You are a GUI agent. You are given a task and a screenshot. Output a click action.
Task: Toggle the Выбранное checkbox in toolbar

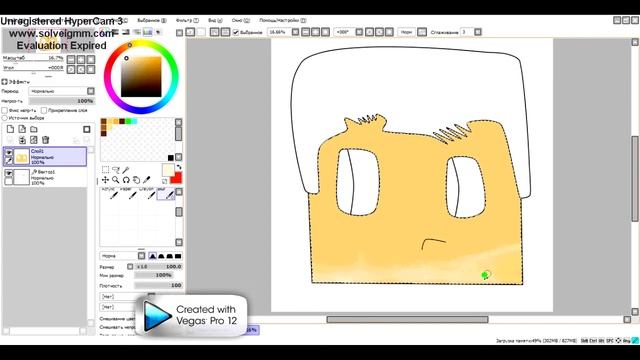236,32
